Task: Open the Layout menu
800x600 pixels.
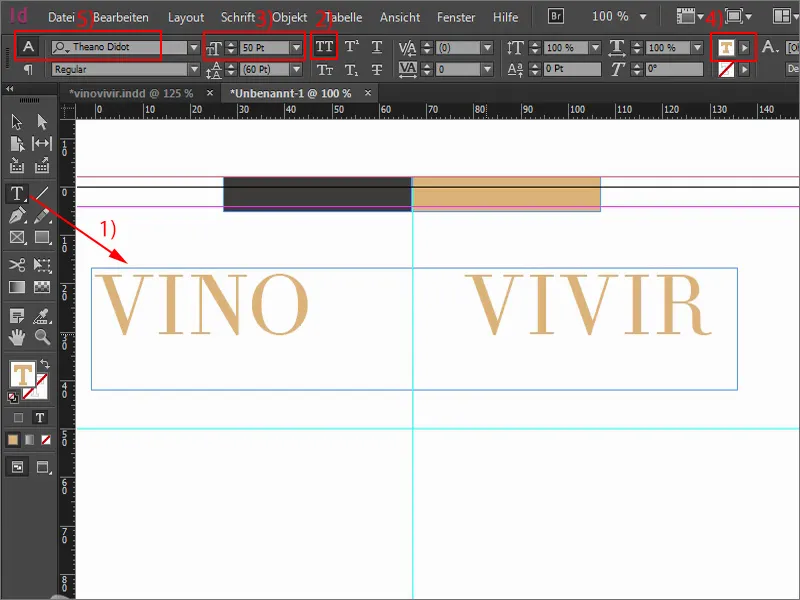Action: tap(186, 17)
